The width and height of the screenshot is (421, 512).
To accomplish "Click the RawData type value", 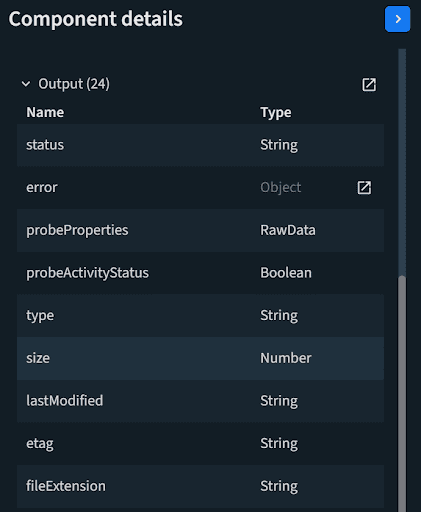I will pyautogui.click(x=288, y=230).
